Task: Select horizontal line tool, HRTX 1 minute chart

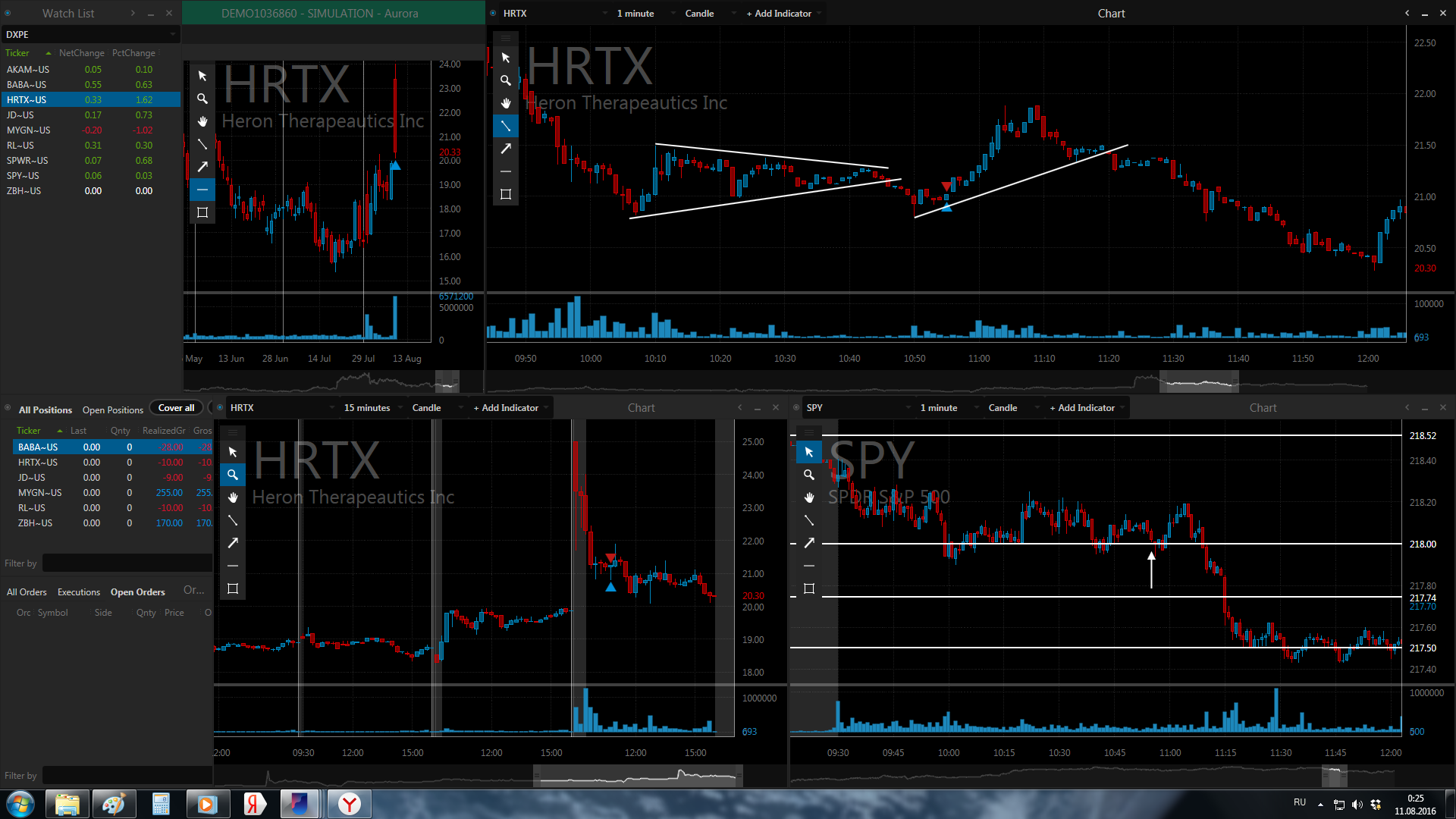Action: pos(506,171)
